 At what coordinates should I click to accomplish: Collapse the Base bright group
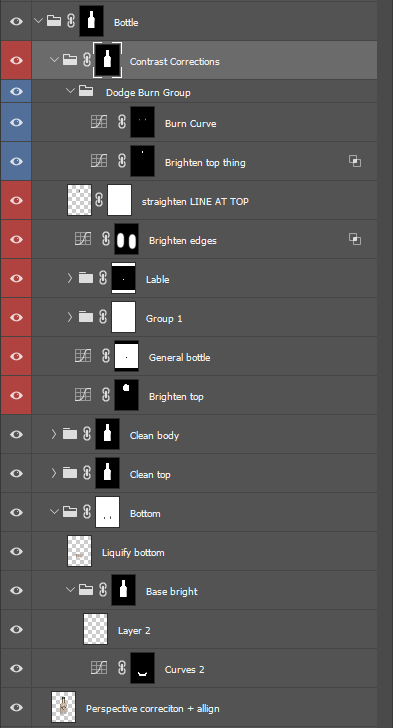pyautogui.click(x=70, y=590)
